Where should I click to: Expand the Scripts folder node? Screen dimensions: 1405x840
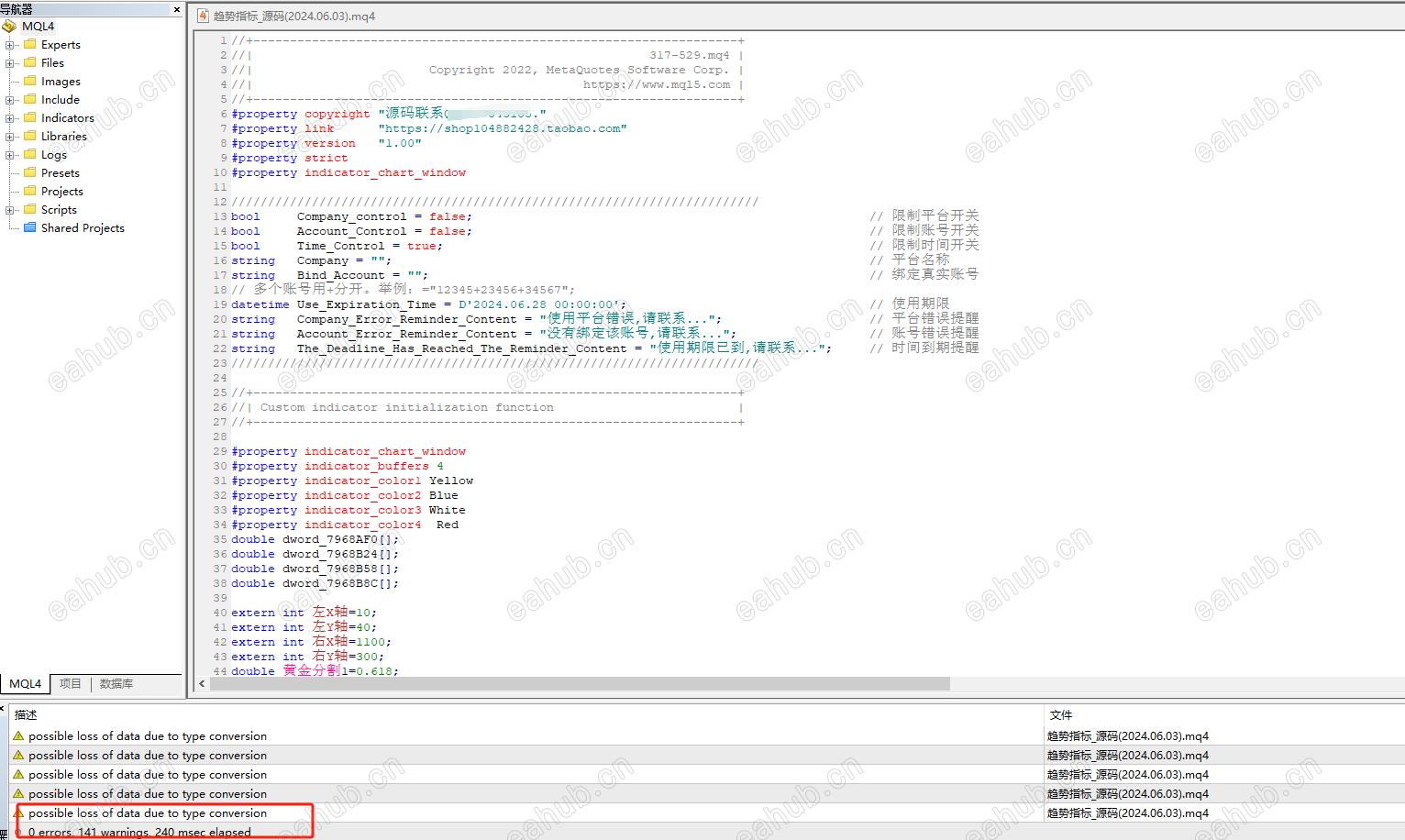pyautogui.click(x=9, y=210)
